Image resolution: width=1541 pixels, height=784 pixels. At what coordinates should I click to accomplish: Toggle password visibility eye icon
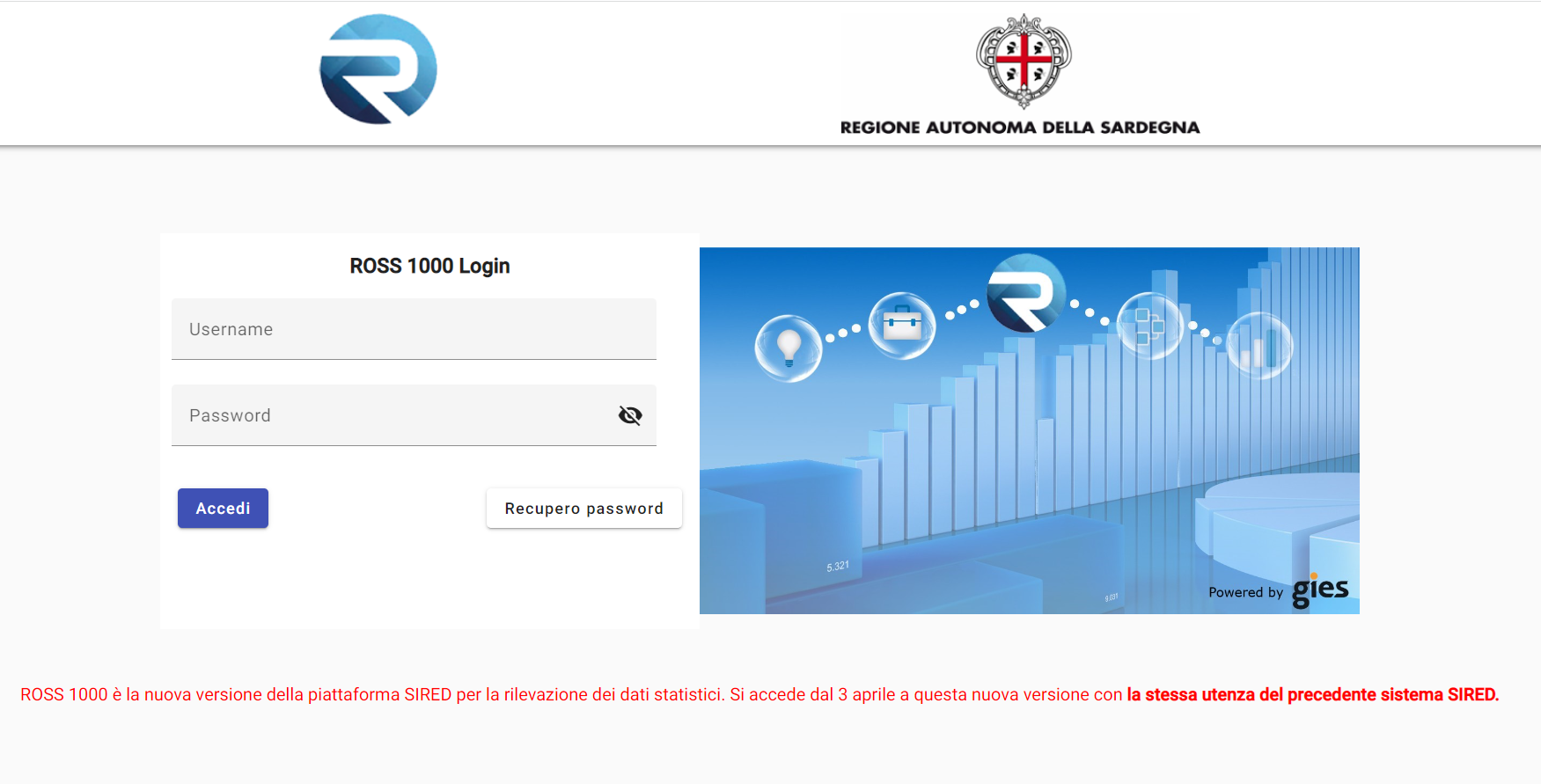630,415
